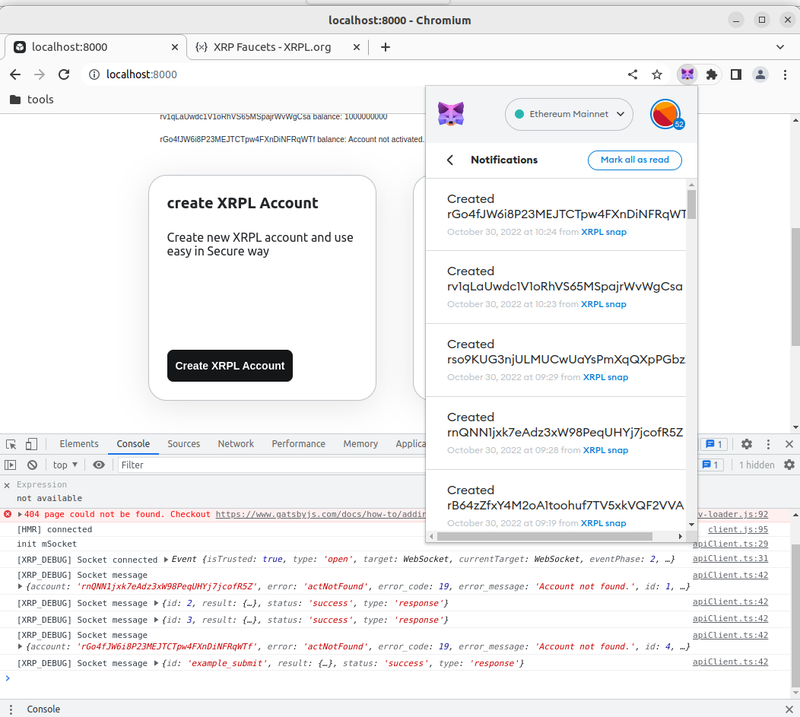Open source link apiClient.ts:31
This screenshot has height=717, width=800.
pos(730,559)
